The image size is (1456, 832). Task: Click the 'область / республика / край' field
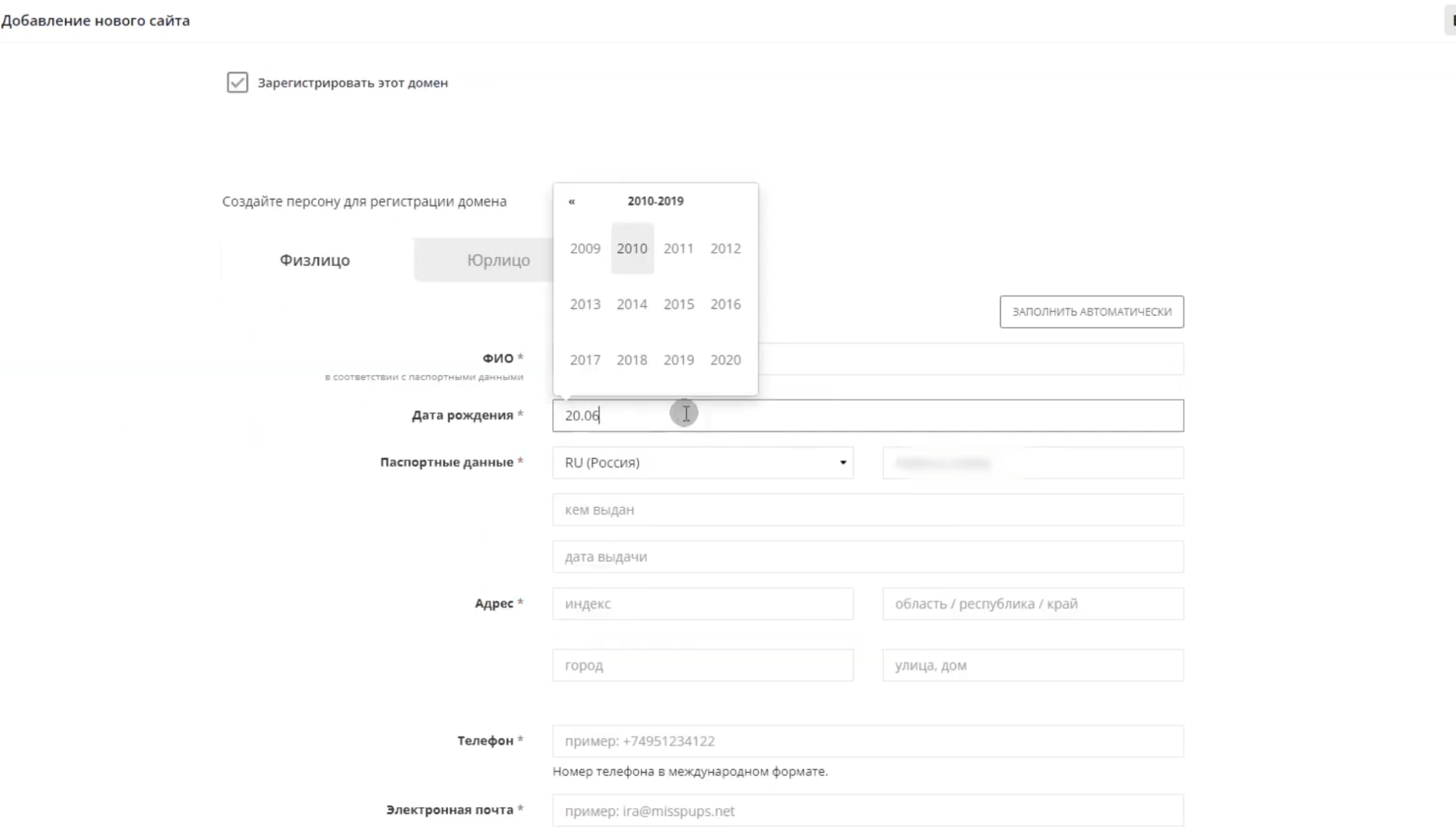[1032, 604]
